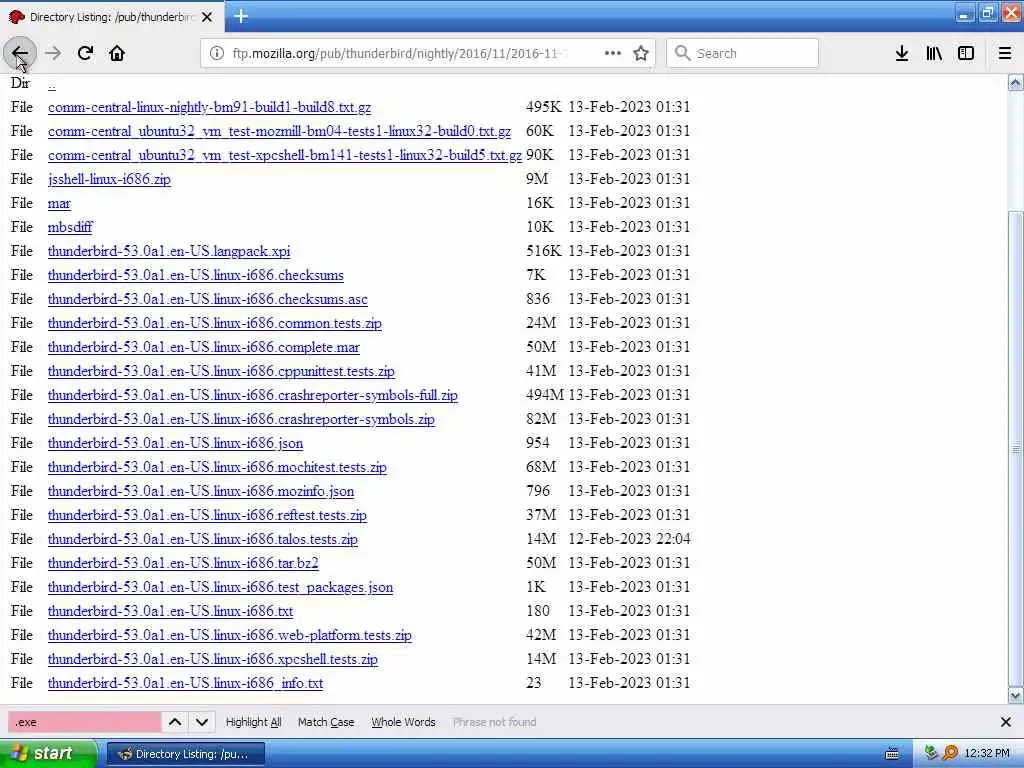
Task: Select '12-Feb-2023 22:04' date text
Action: point(629,539)
